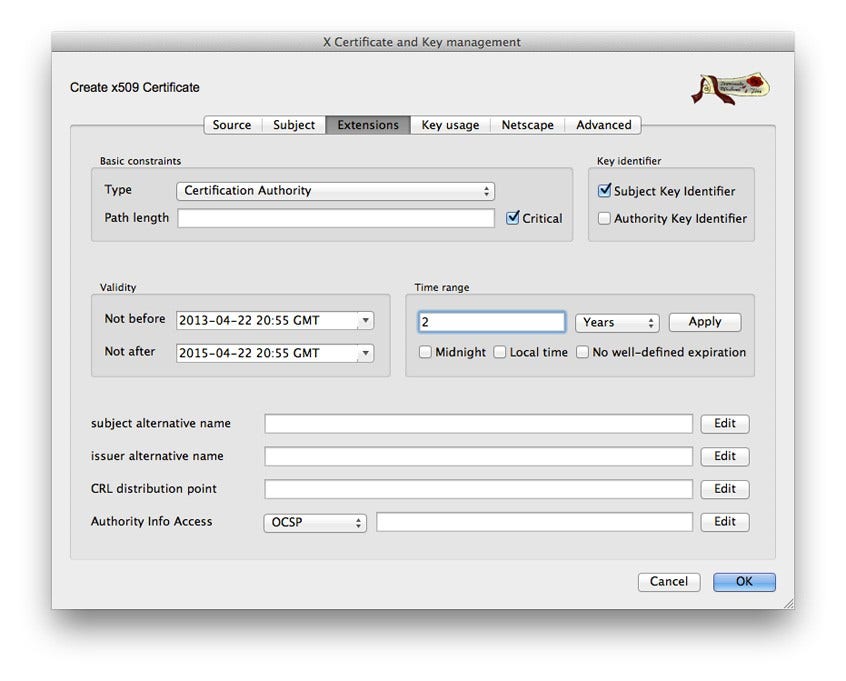Enable Authority Key Identifier
Viewport: 846px width, 681px height.
[x=604, y=218]
